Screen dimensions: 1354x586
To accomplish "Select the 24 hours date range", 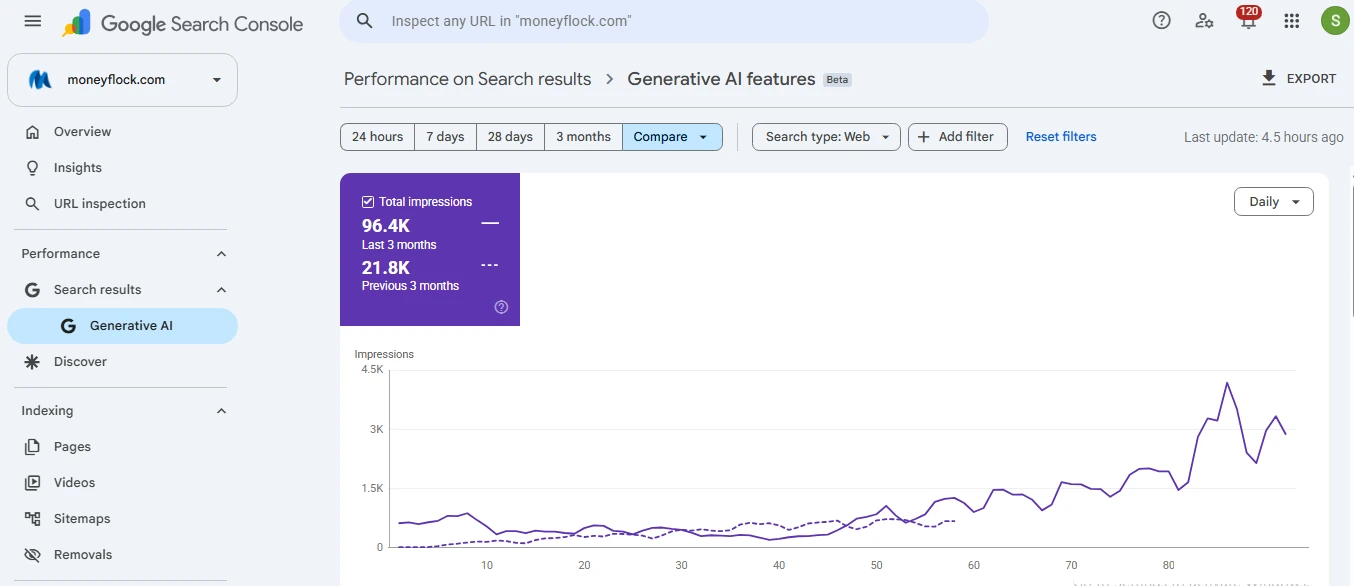I will coord(377,137).
